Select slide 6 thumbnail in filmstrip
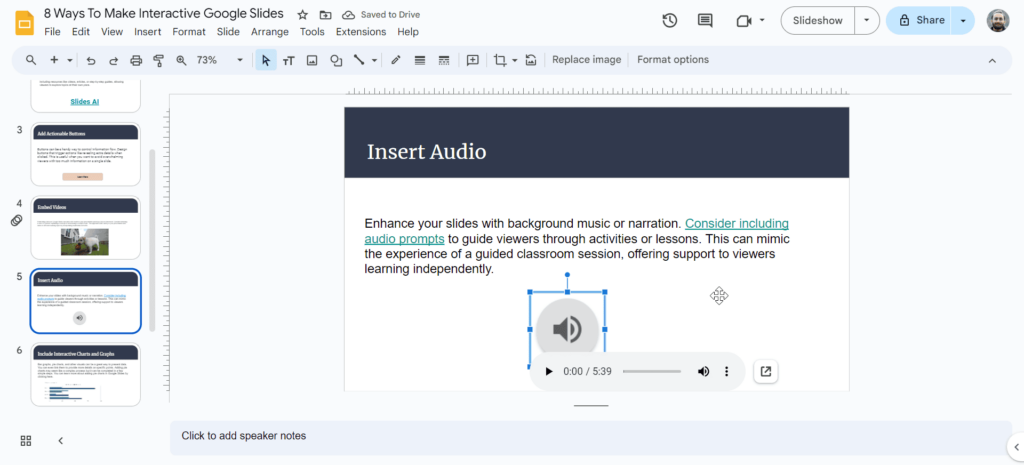The image size is (1024, 465). tap(85, 375)
